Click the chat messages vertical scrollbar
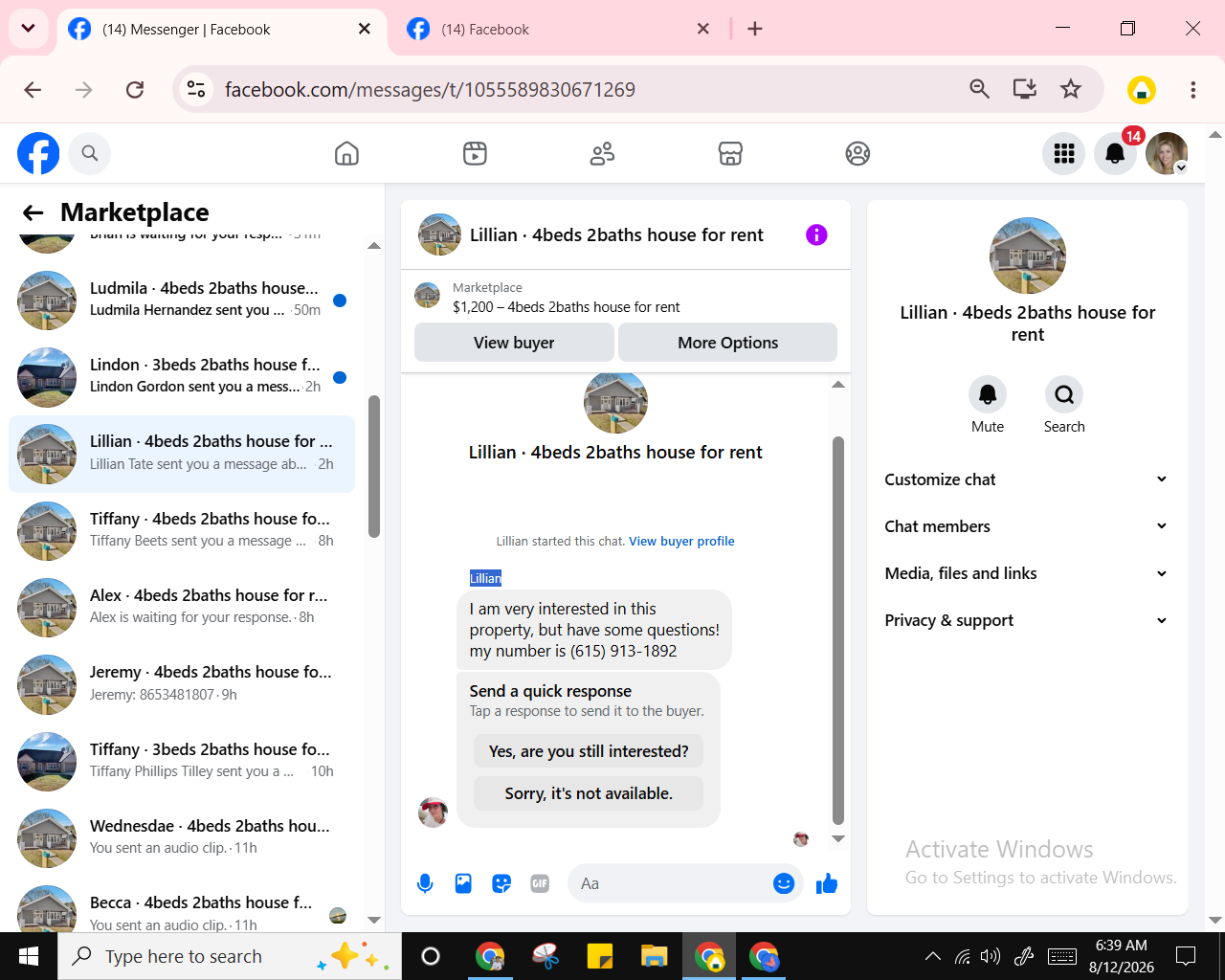 (x=838, y=630)
